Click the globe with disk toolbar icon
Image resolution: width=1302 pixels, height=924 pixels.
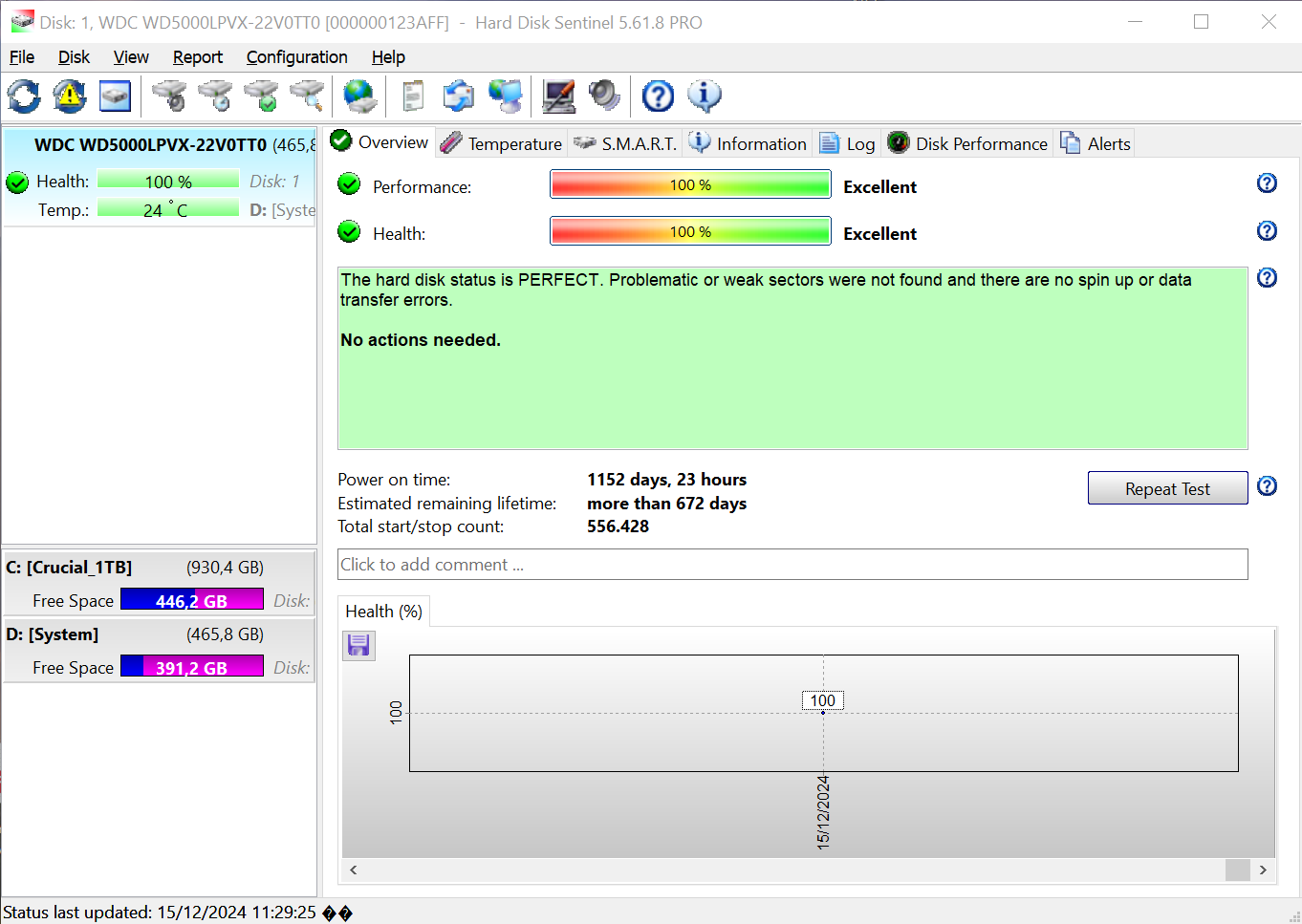tap(360, 96)
